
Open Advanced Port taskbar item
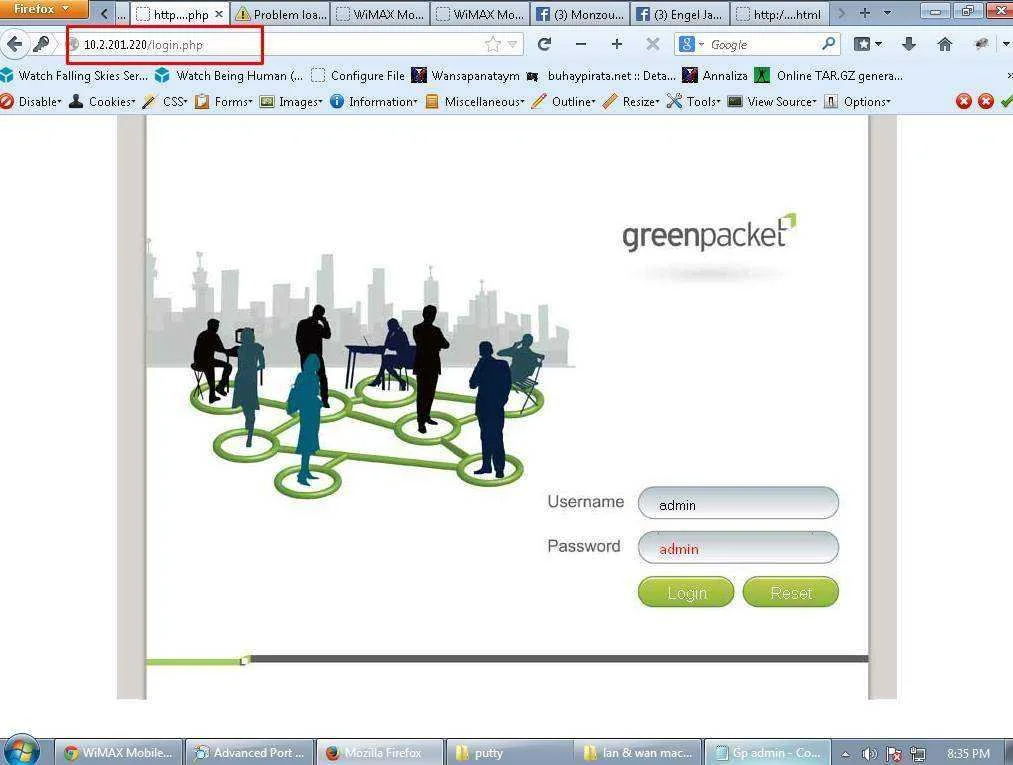click(x=249, y=753)
